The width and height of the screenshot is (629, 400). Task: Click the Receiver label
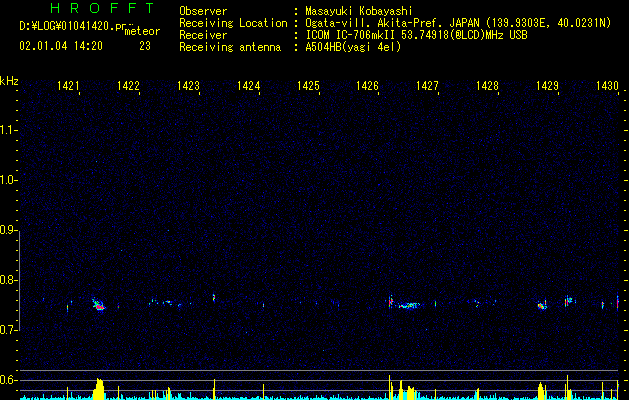click(203, 35)
